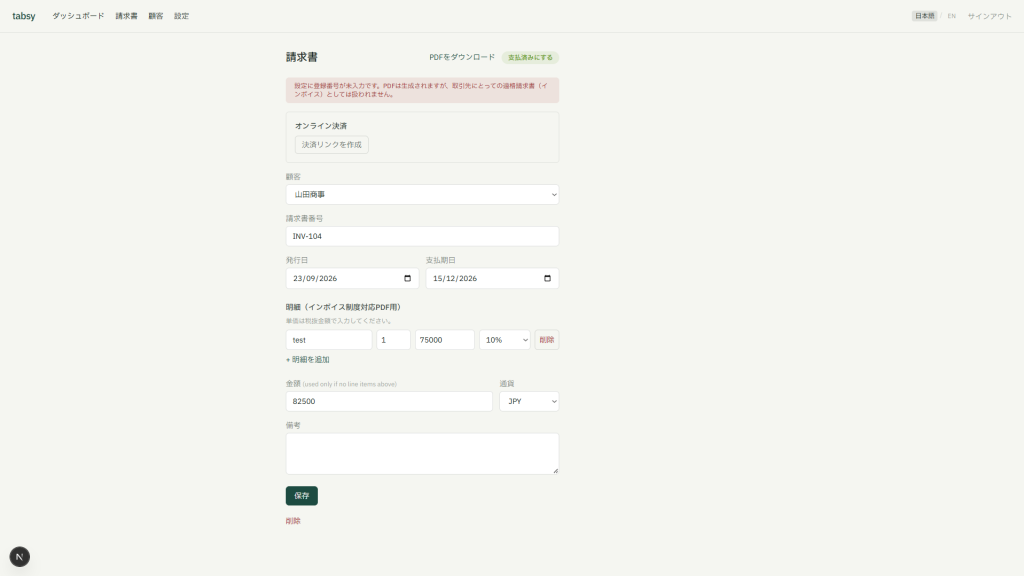
Task: Open the ダッシュボード nav item
Action: (78, 16)
